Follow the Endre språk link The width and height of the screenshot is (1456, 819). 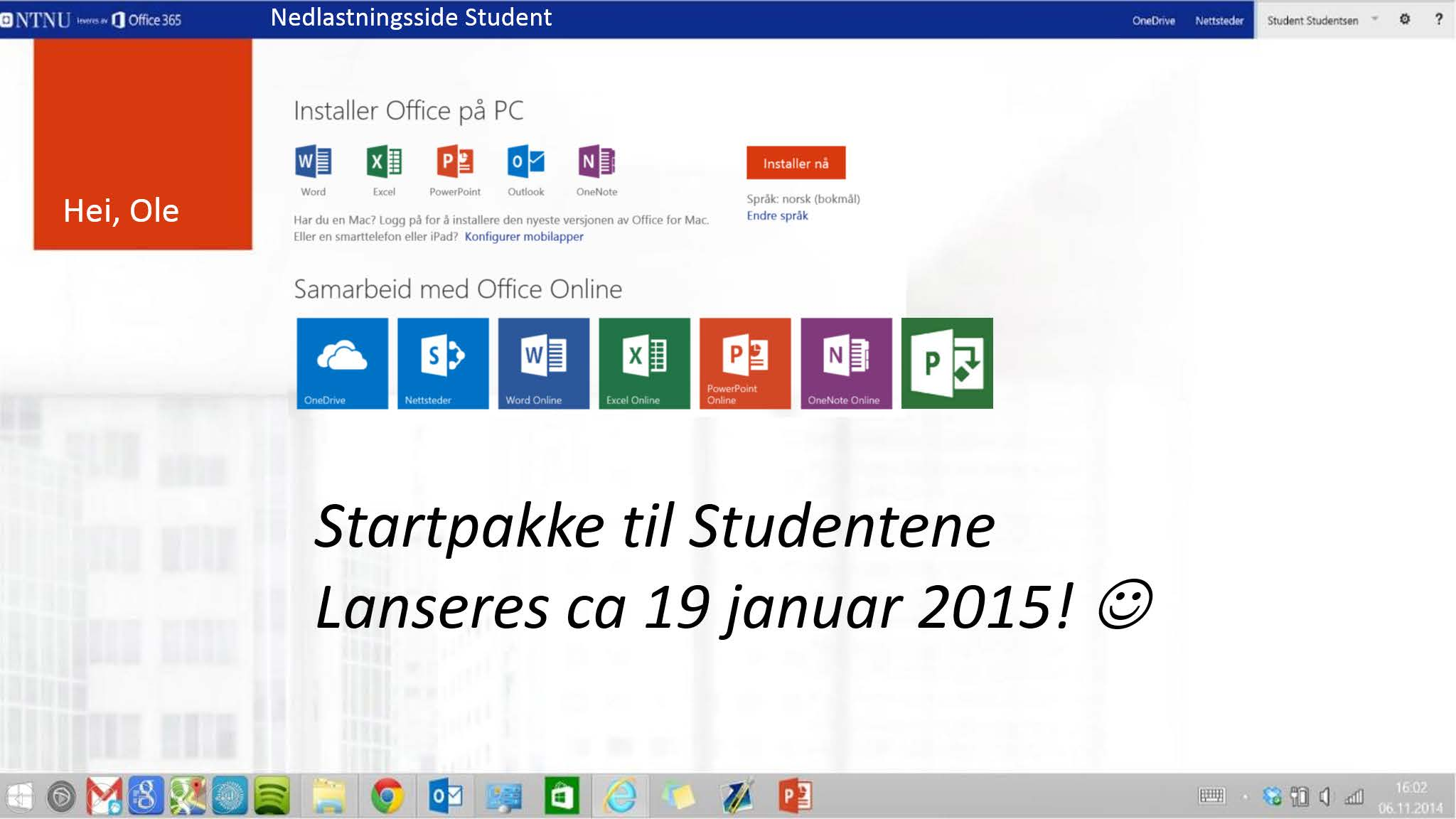[777, 215]
